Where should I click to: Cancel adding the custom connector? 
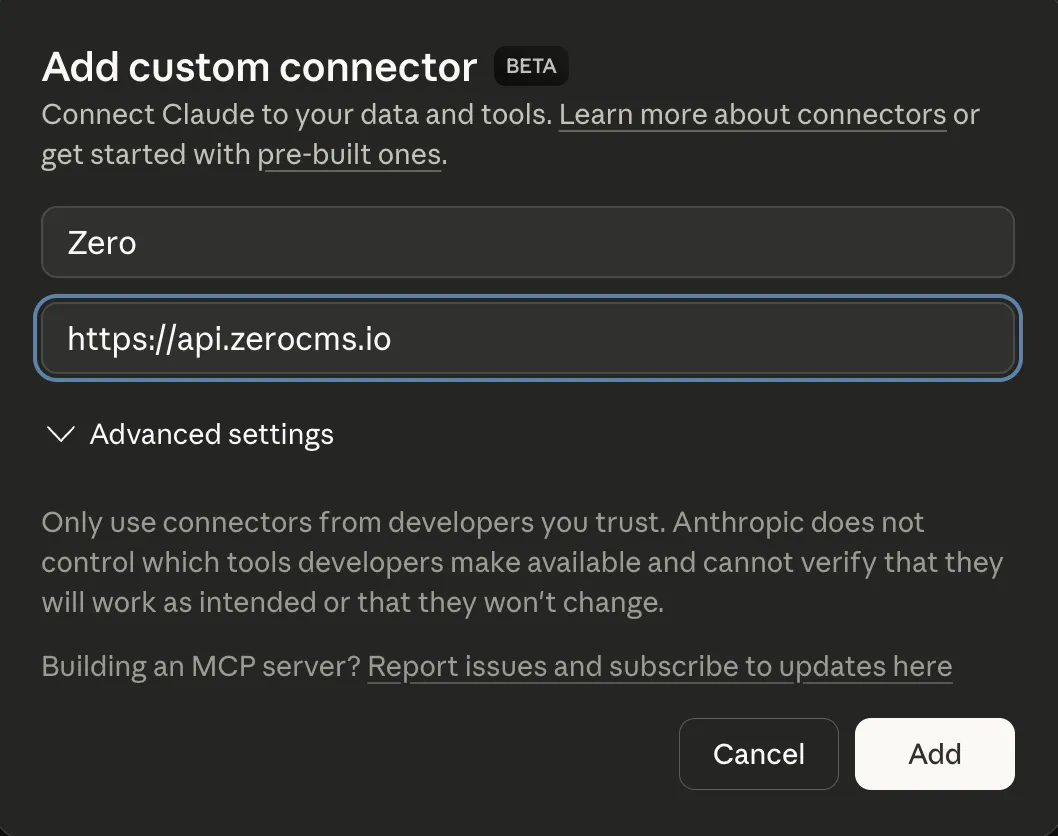(x=758, y=754)
